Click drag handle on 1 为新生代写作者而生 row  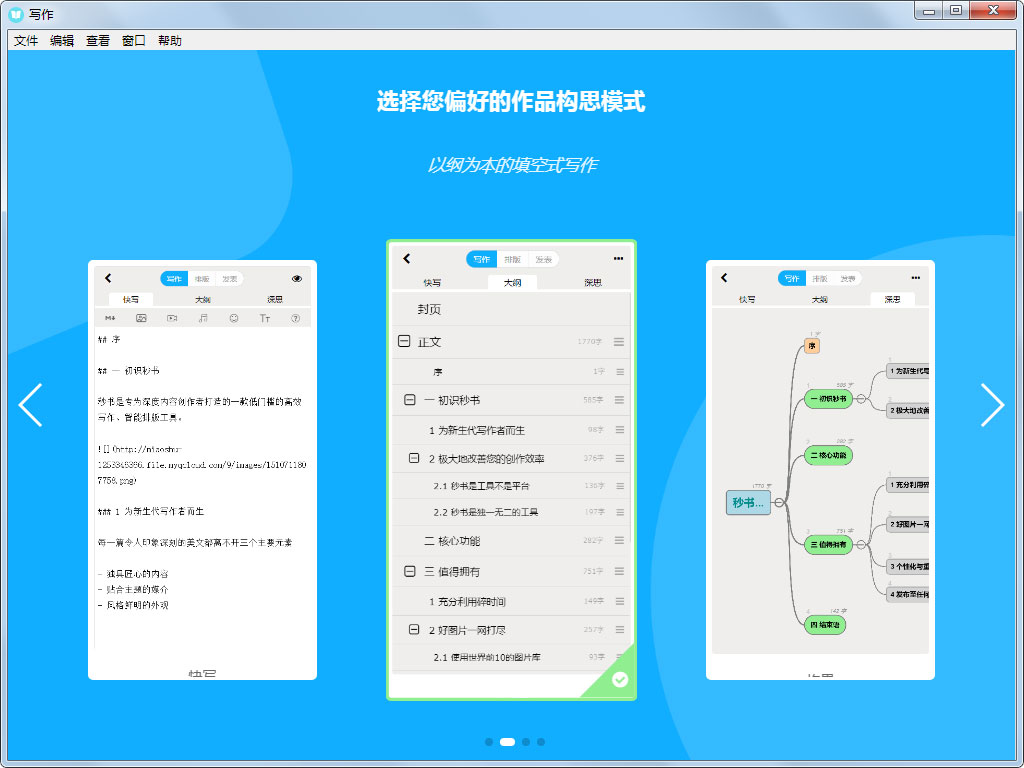620,430
